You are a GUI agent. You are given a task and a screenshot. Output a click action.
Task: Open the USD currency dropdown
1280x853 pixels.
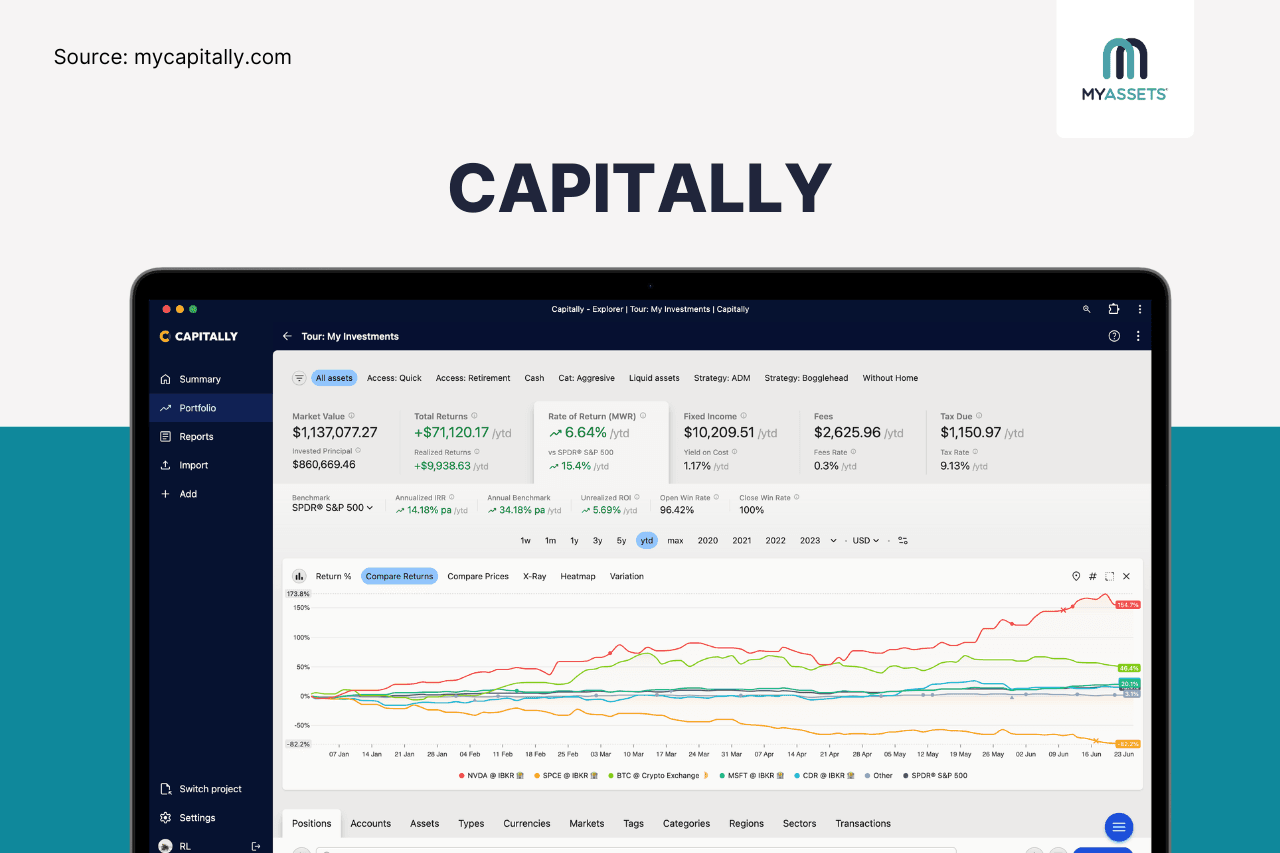tap(866, 540)
